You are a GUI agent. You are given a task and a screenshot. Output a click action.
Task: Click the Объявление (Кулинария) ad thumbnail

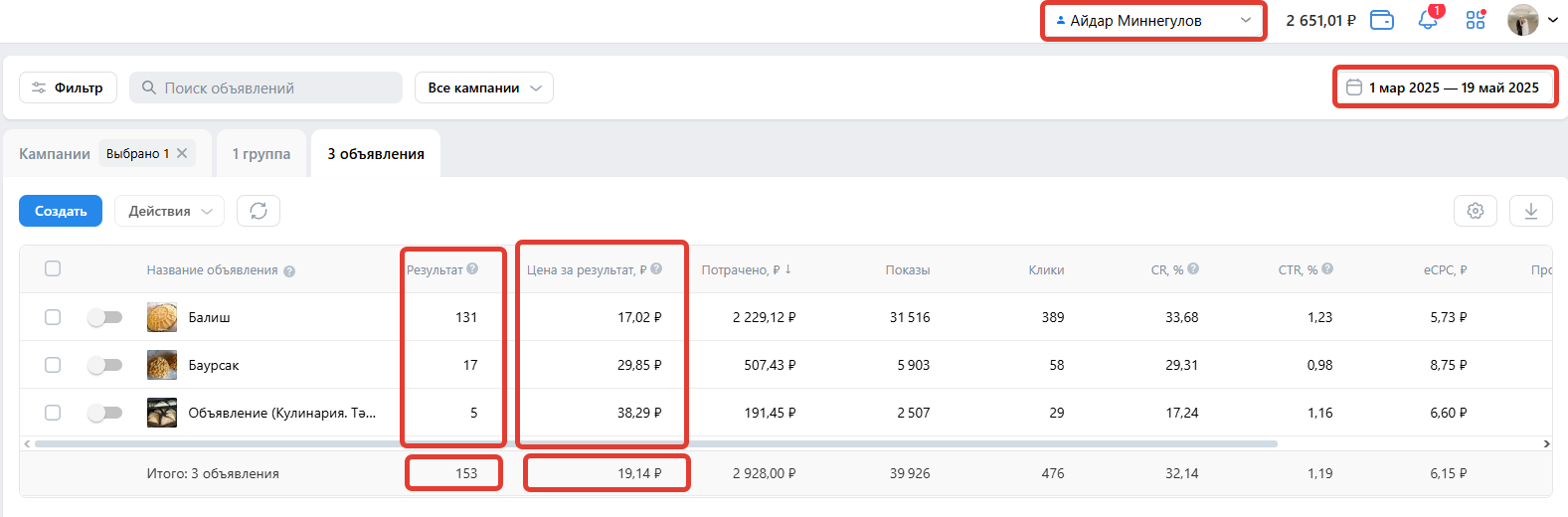[162, 413]
